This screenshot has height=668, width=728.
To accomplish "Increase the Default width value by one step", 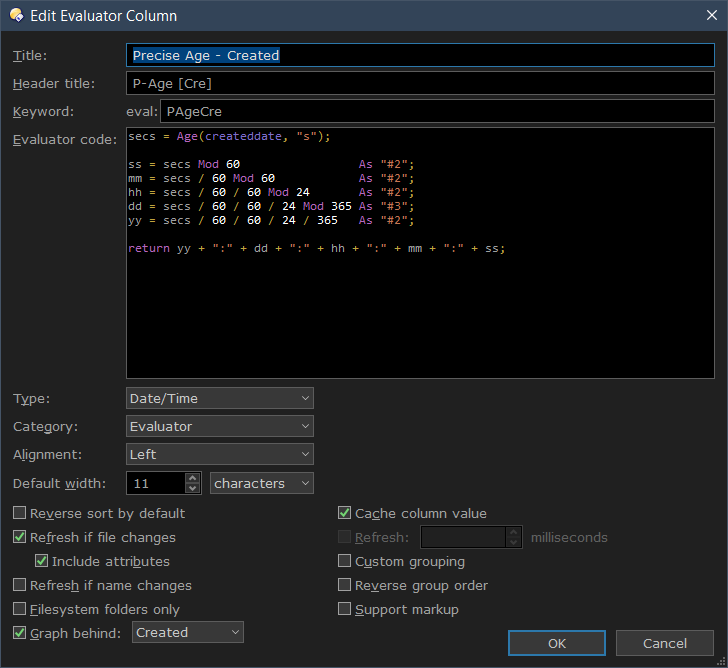I will [193, 478].
